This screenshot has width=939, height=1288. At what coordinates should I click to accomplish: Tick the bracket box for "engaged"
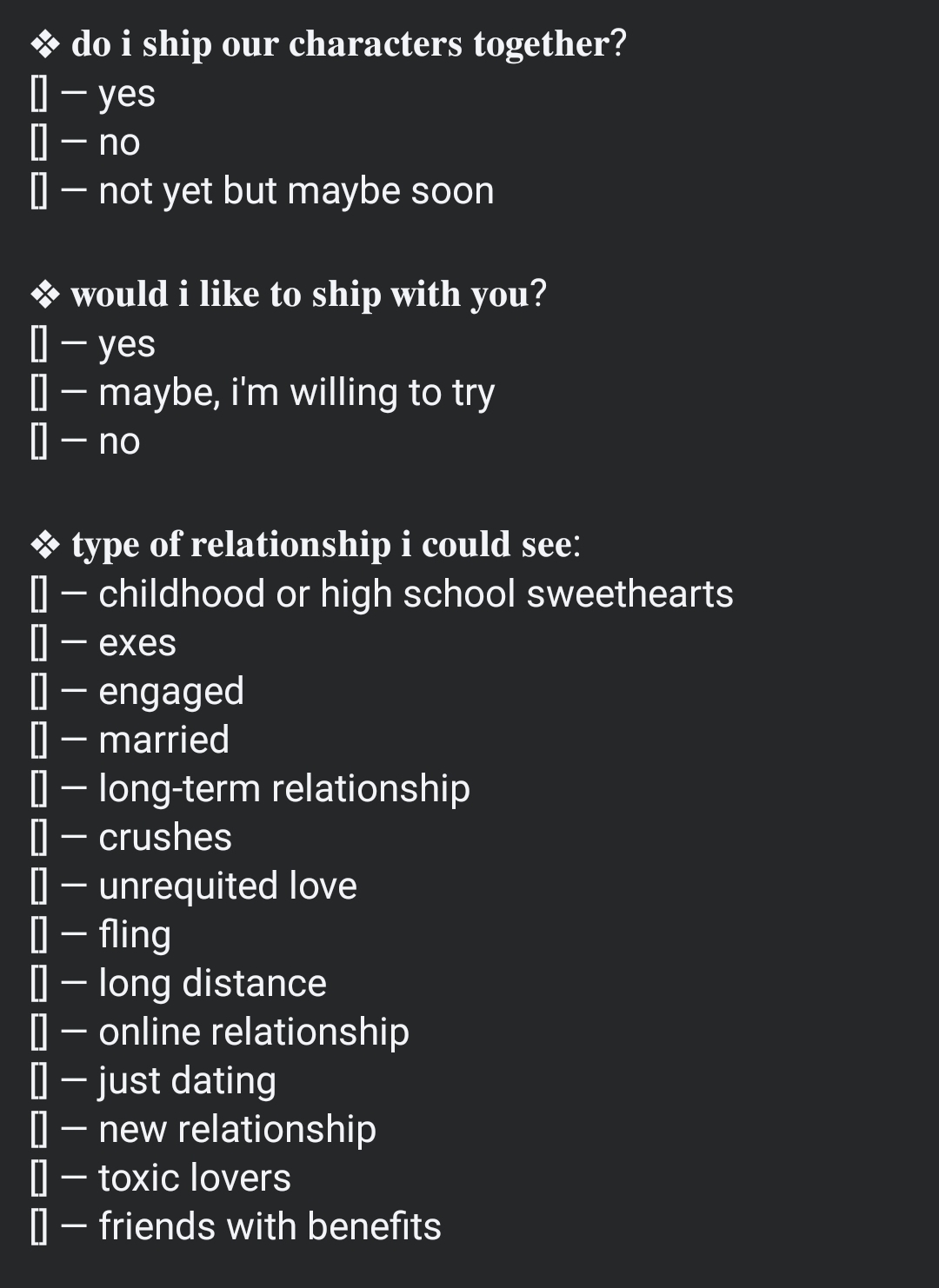tap(39, 693)
